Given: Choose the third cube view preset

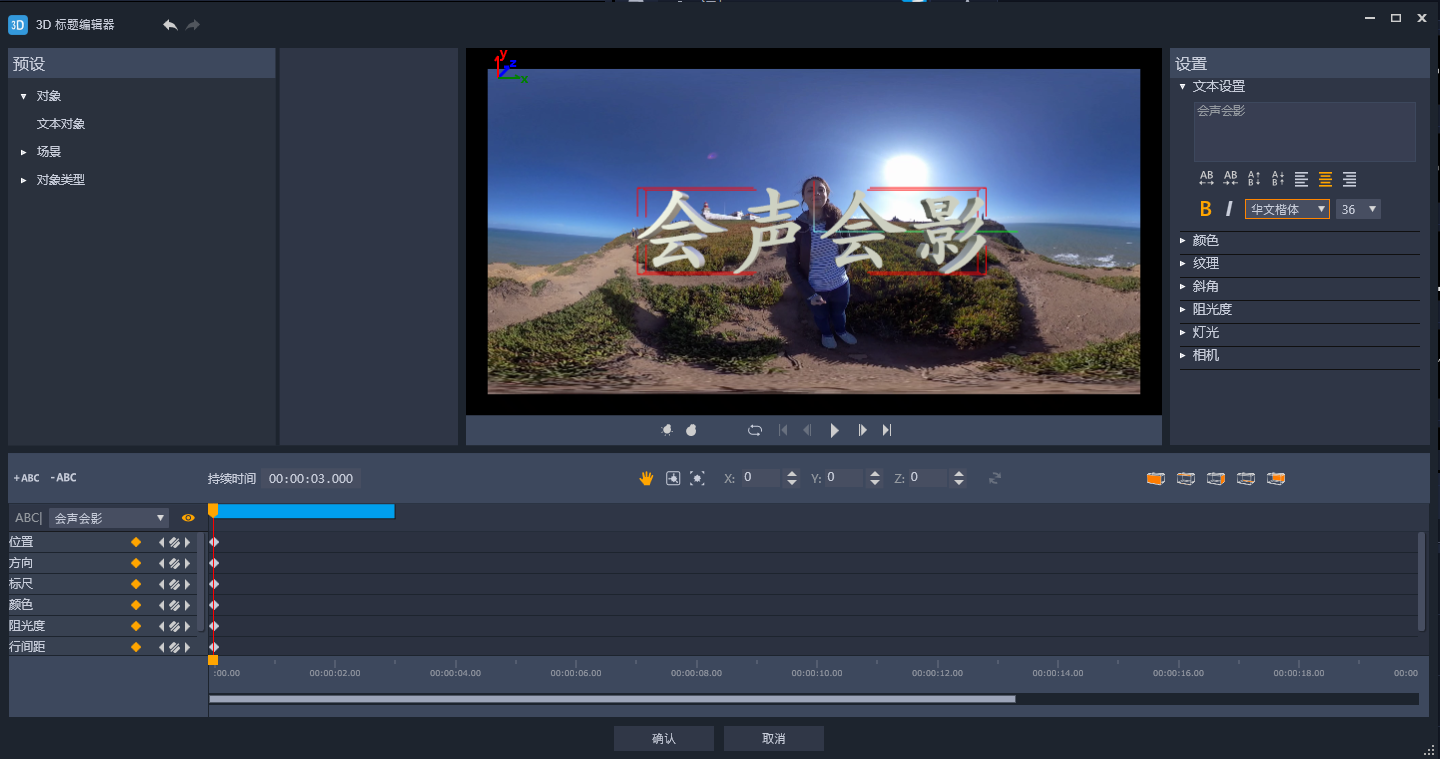Looking at the screenshot, I should (x=1215, y=478).
